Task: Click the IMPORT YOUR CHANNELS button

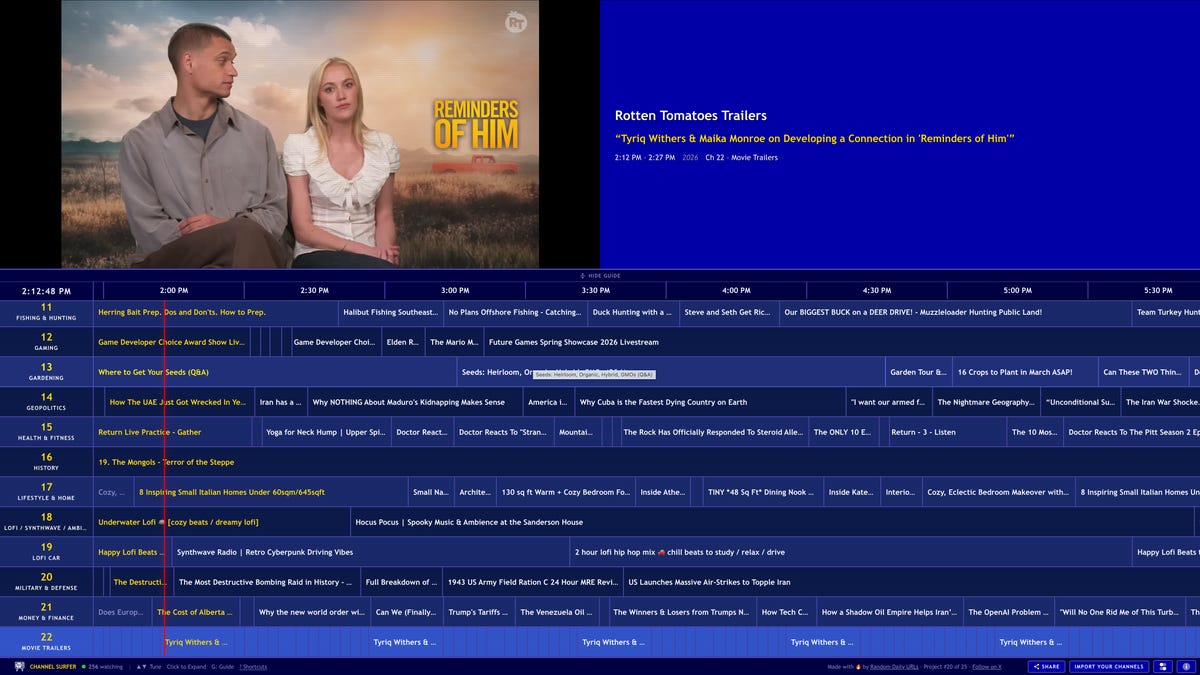Action: pos(1110,666)
